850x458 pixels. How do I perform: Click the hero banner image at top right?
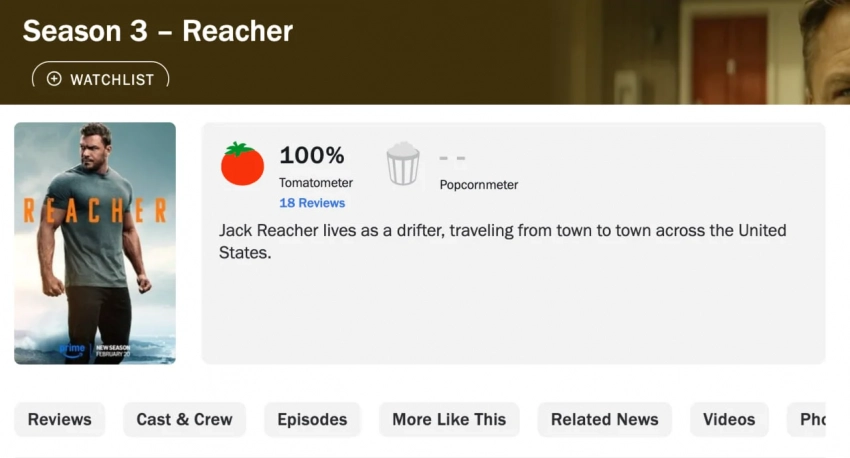[x=740, y=50]
